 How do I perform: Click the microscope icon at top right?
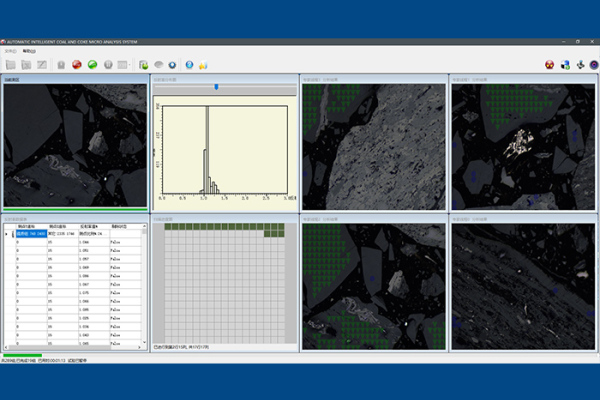coord(579,65)
